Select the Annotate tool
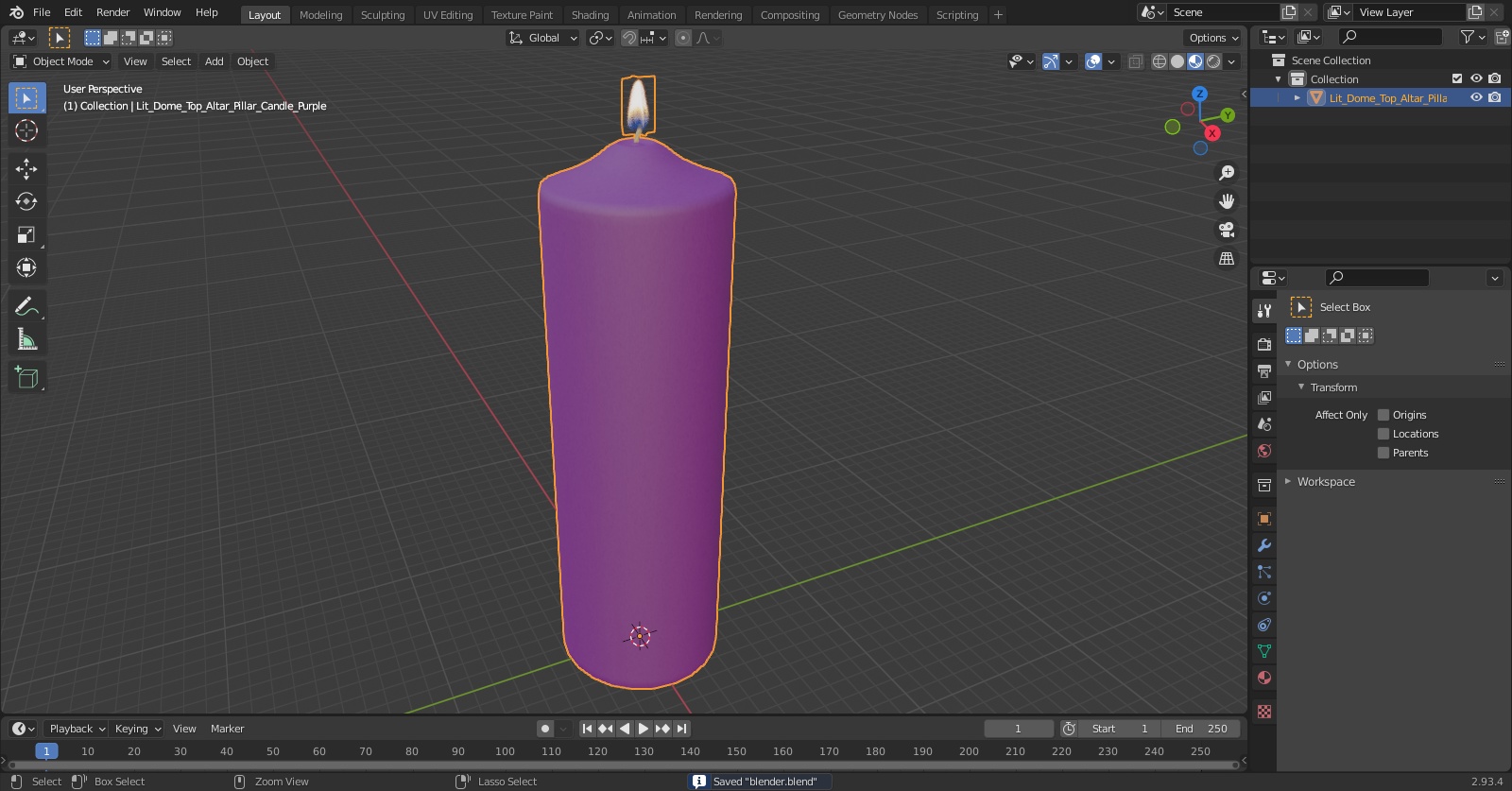The width and height of the screenshot is (1512, 791). (x=26, y=307)
